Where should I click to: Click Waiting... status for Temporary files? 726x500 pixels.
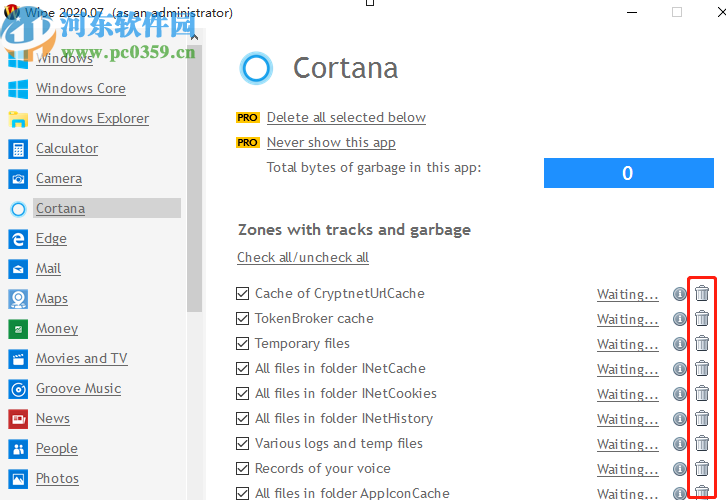pos(628,344)
